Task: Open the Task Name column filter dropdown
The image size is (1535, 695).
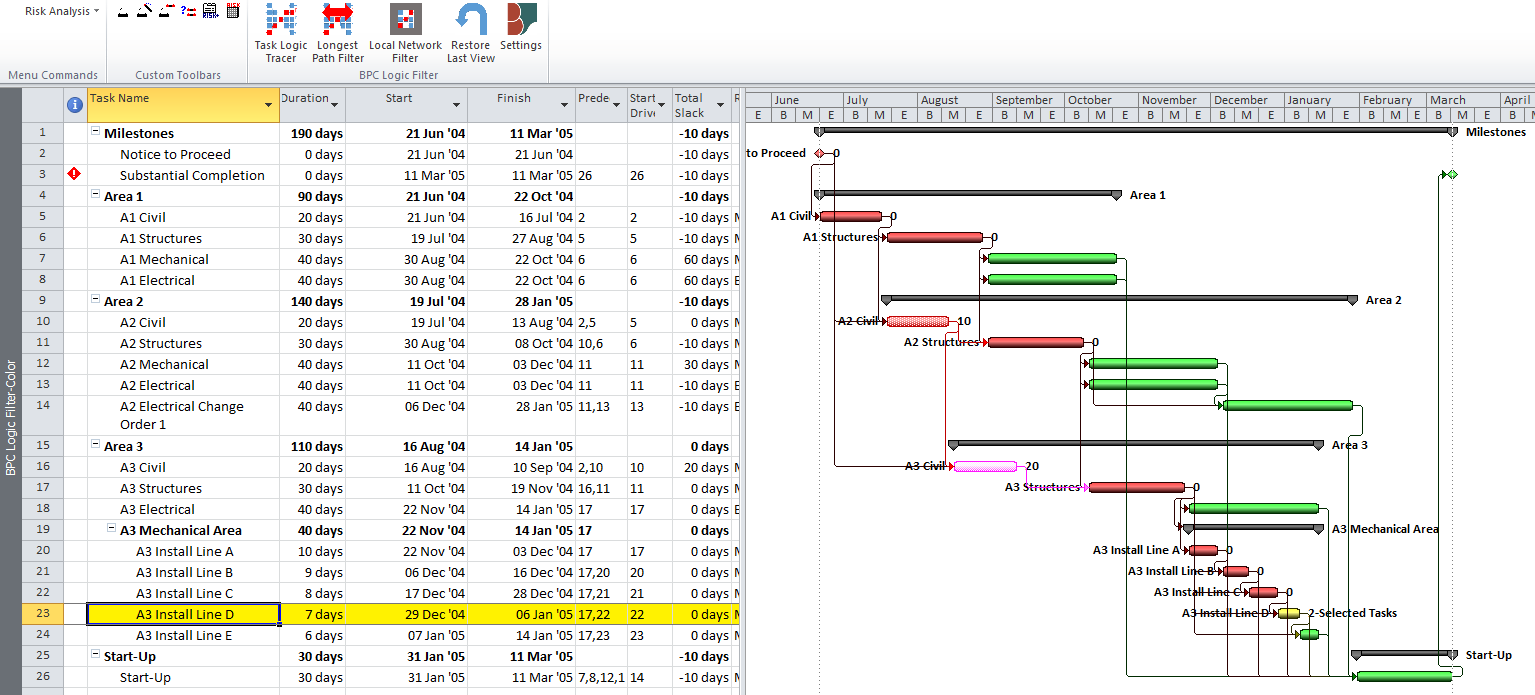Action: pyautogui.click(x=268, y=105)
